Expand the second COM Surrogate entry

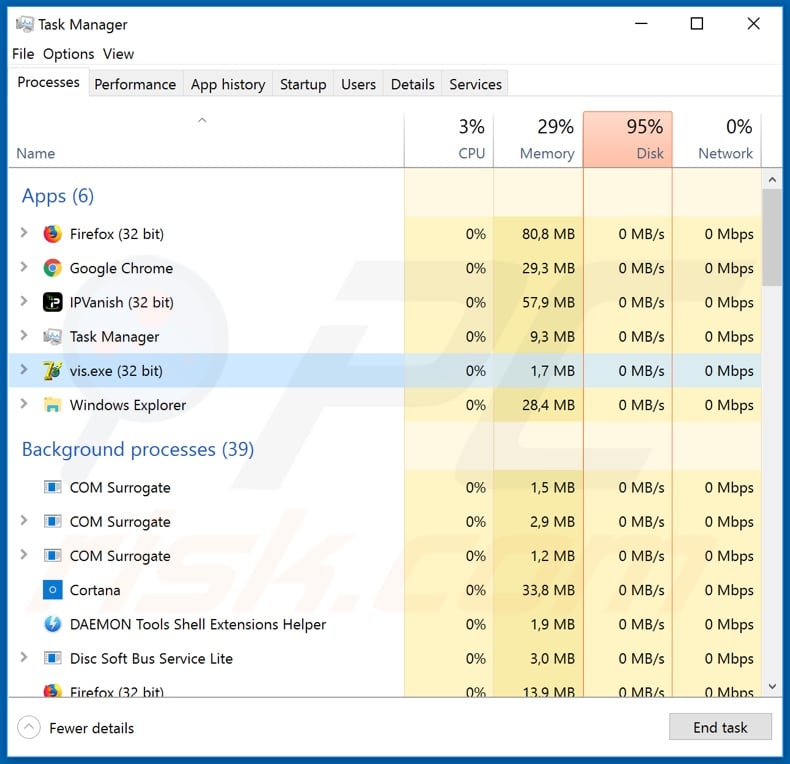click(23, 521)
